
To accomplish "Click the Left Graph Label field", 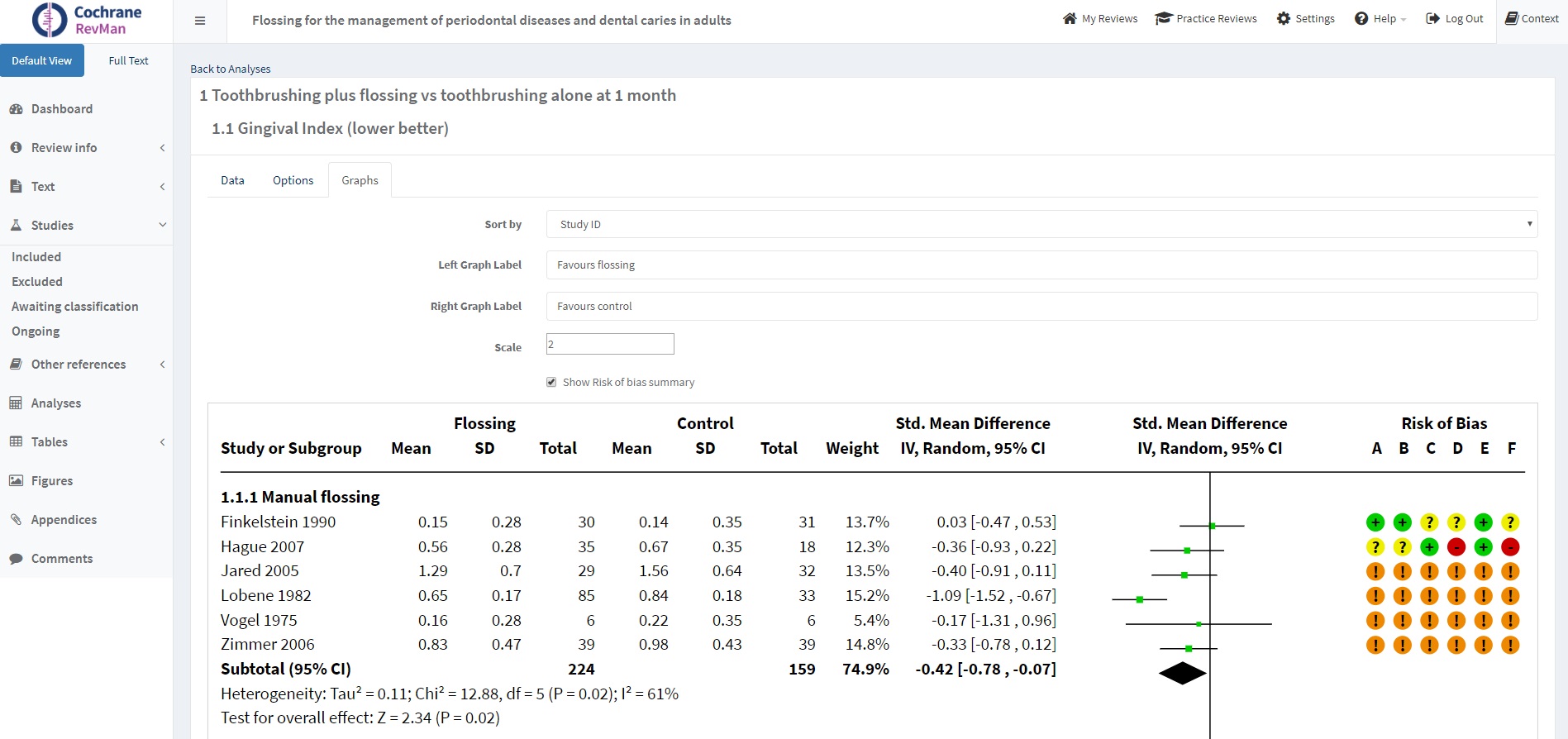I will point(1041,265).
